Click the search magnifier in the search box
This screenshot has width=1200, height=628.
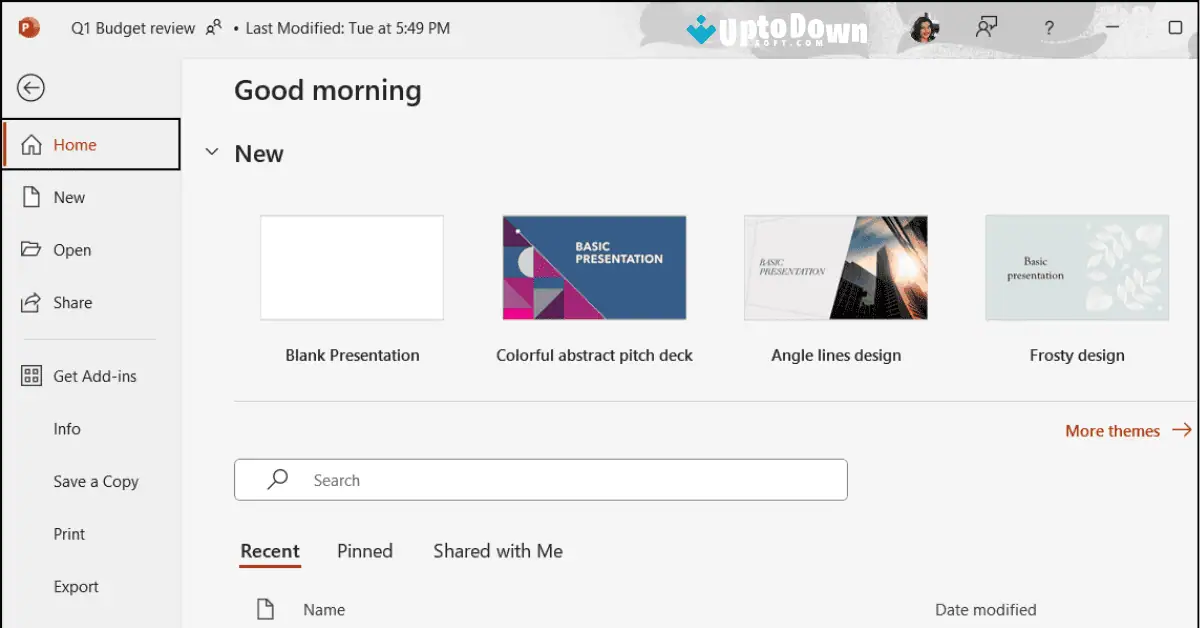pos(276,479)
